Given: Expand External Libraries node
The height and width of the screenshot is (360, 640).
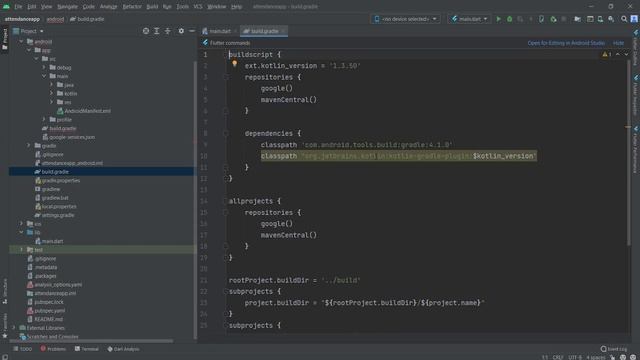Looking at the screenshot, I should (x=14, y=328).
